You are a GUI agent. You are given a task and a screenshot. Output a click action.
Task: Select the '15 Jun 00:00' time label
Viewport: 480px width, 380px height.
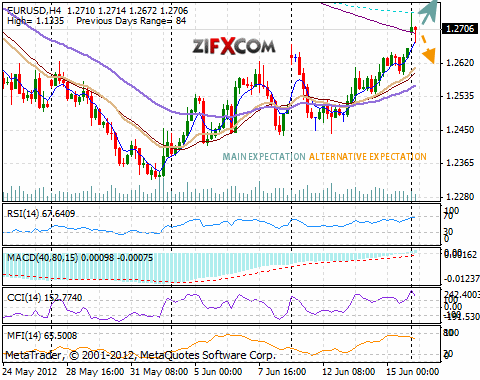click(412, 372)
